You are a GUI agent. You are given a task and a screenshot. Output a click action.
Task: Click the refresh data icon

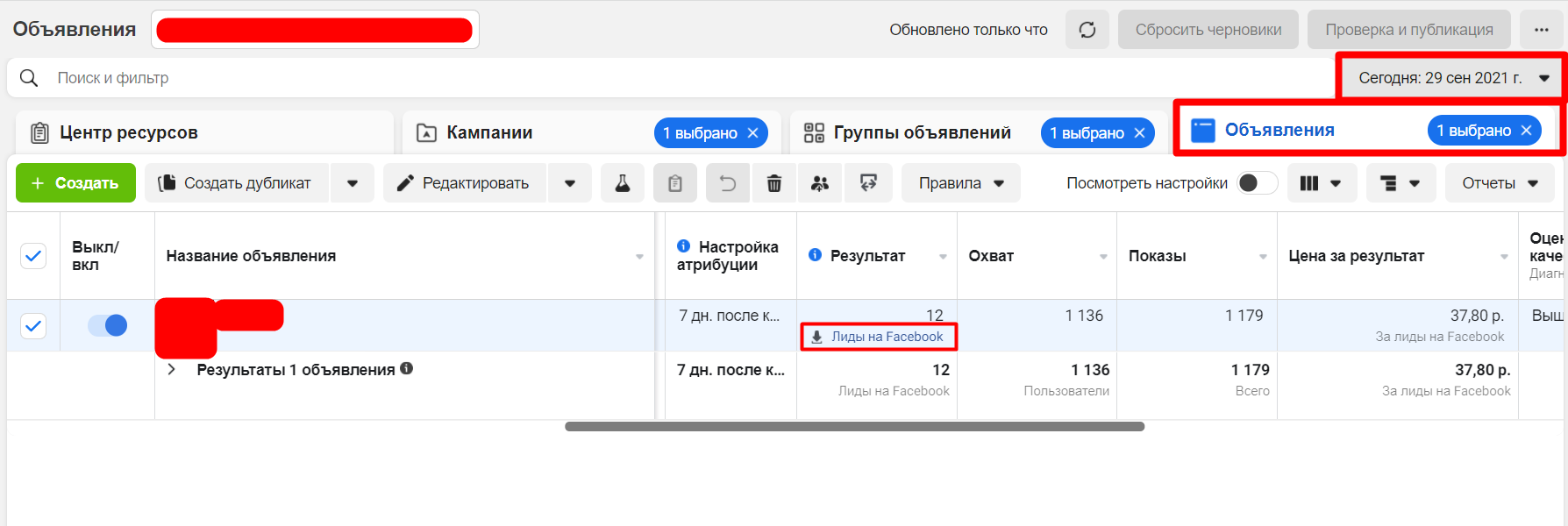pos(1087,30)
